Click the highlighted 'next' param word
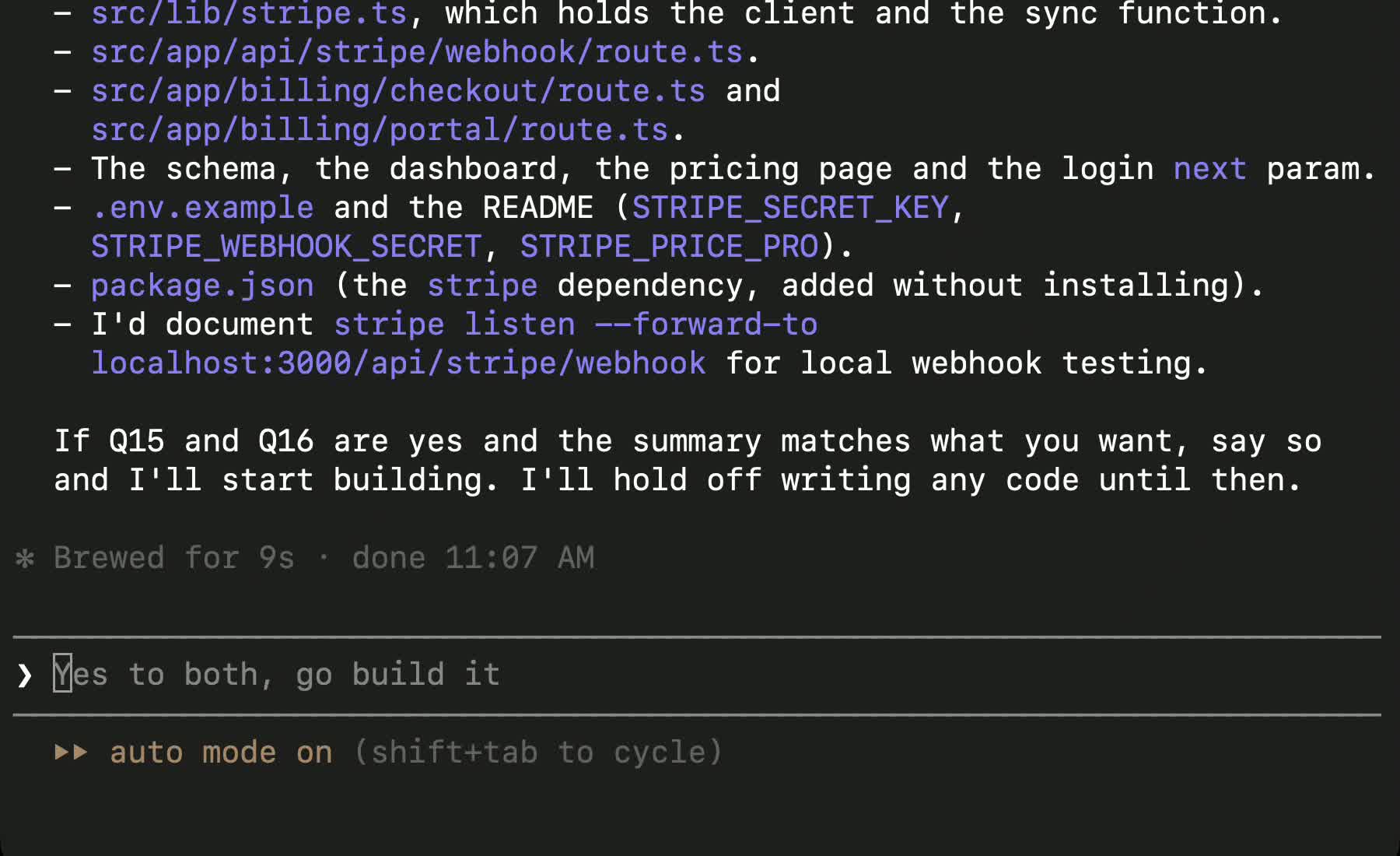Viewport: 1400px width, 856px height. (1210, 169)
